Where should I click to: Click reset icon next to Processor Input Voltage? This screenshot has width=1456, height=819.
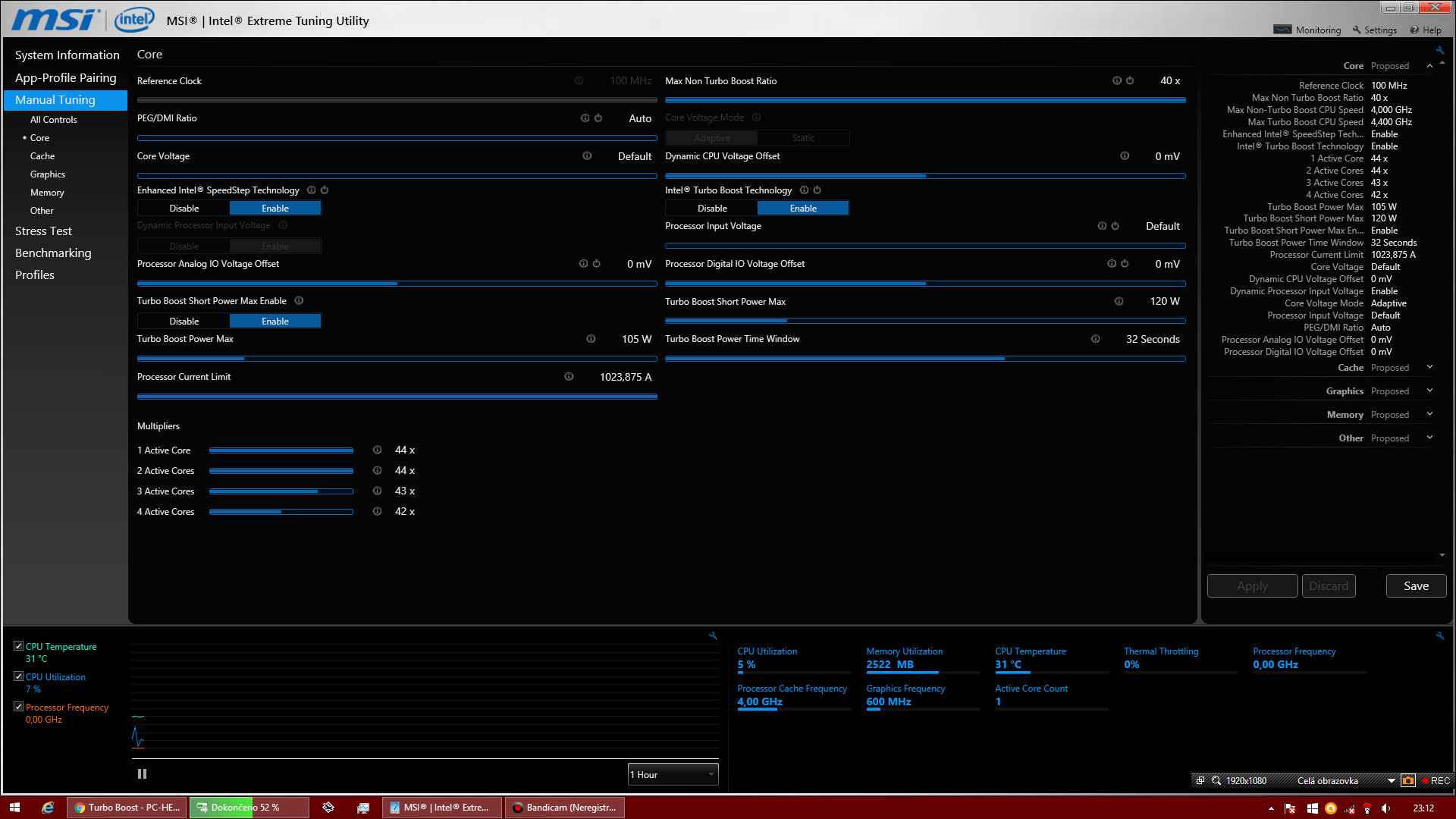pyautogui.click(x=1116, y=226)
